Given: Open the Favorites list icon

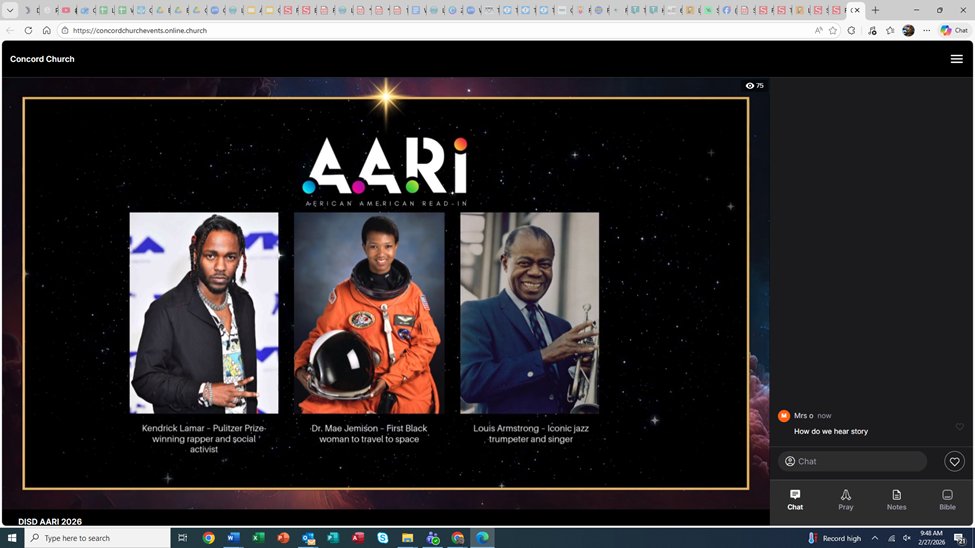Looking at the screenshot, I should [x=890, y=30].
